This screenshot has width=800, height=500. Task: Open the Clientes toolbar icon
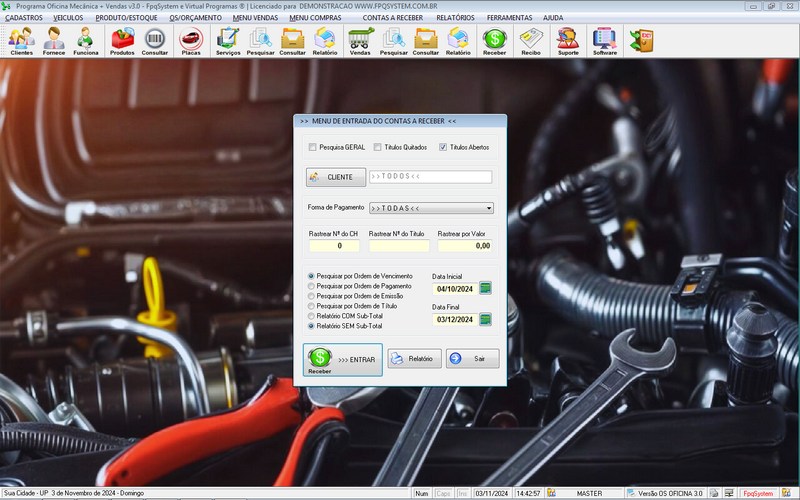coord(21,40)
